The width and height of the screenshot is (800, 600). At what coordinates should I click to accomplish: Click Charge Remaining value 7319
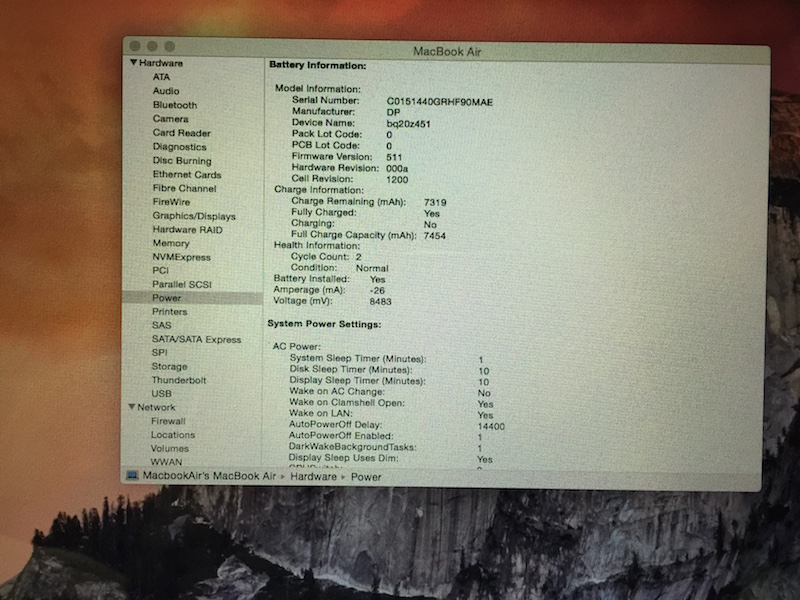[x=435, y=203]
